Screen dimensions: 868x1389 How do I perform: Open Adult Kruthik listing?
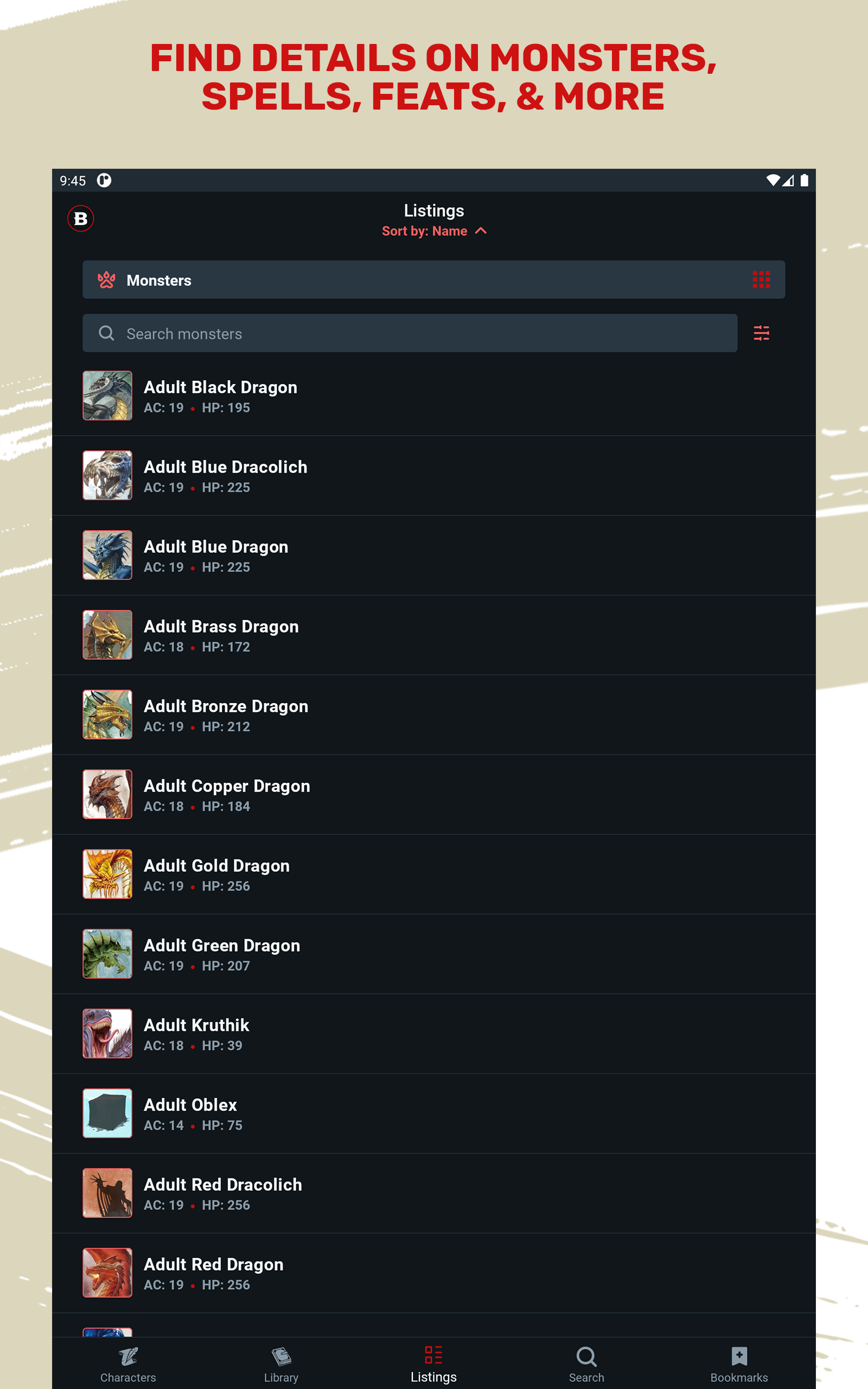tap(434, 1033)
